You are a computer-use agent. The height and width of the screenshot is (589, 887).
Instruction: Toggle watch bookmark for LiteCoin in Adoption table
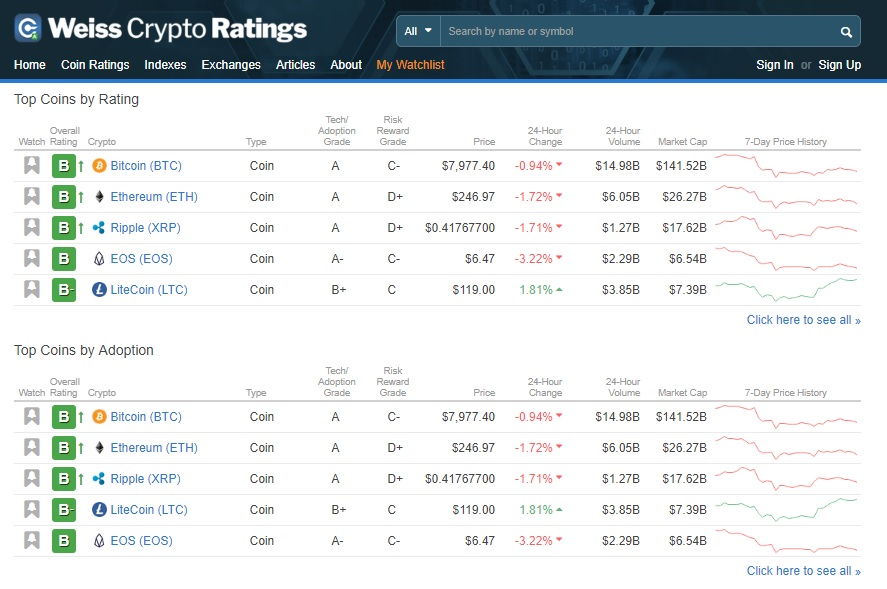coord(32,509)
